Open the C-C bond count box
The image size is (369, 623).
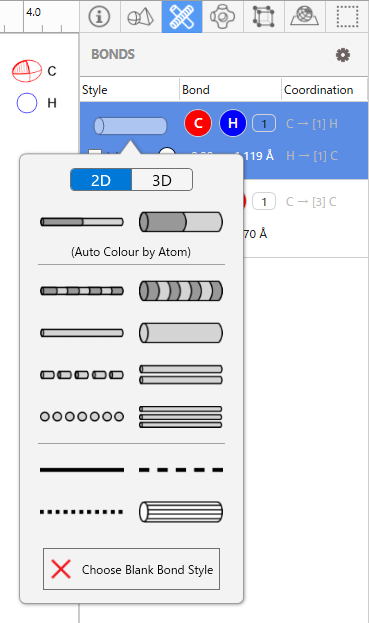point(264,202)
